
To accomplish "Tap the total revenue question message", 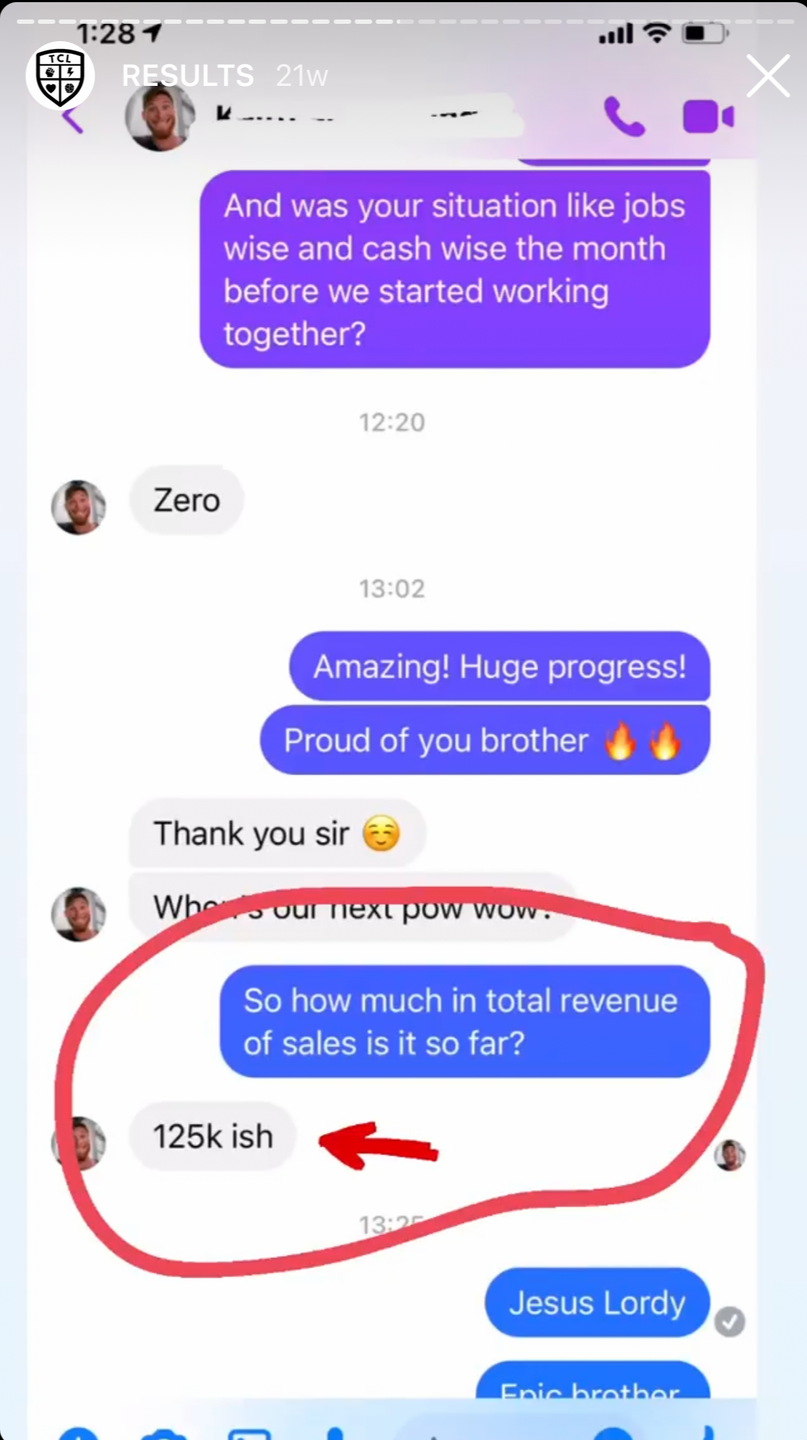I will 465,1021.
